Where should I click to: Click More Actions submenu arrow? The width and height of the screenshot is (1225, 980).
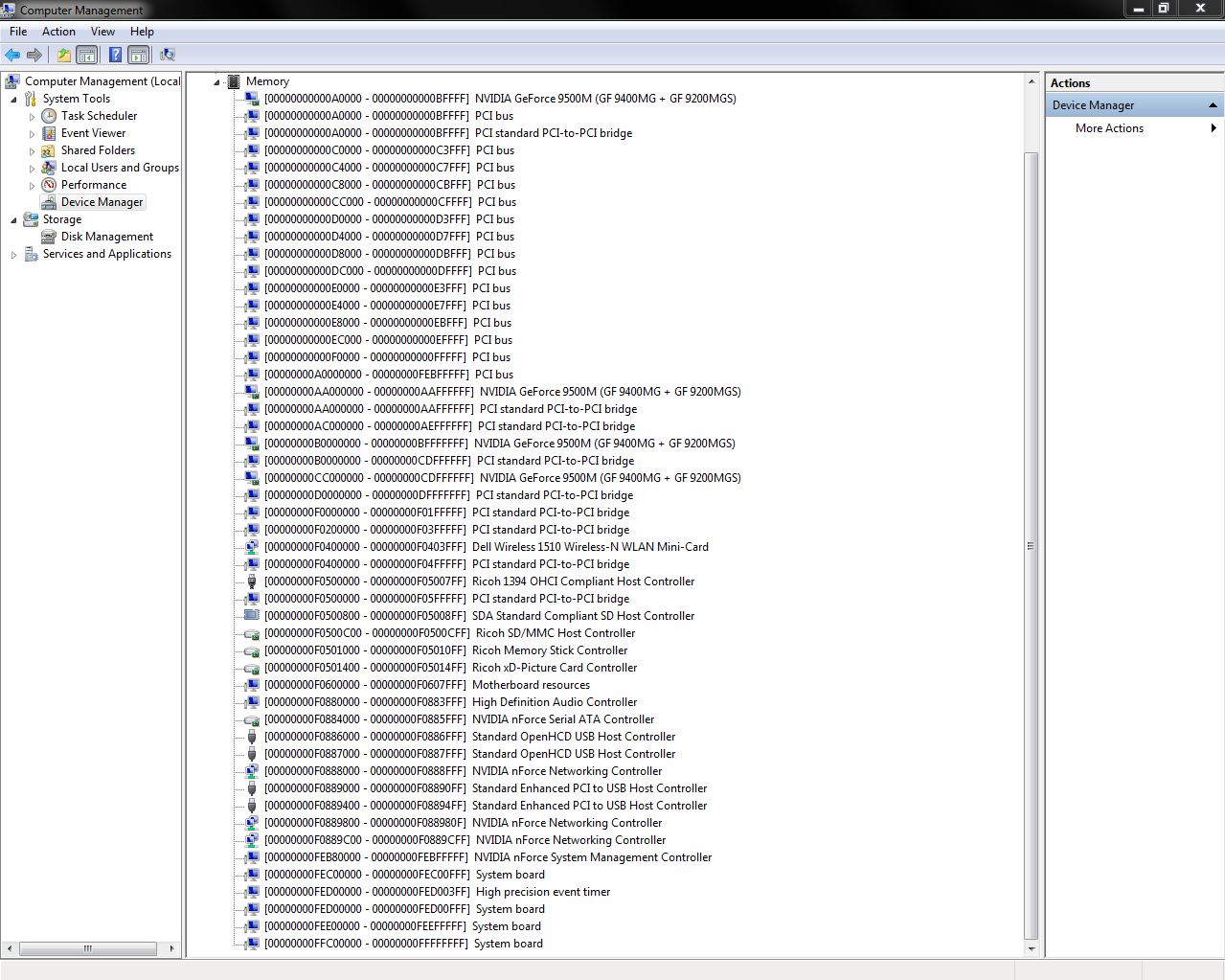[1214, 128]
